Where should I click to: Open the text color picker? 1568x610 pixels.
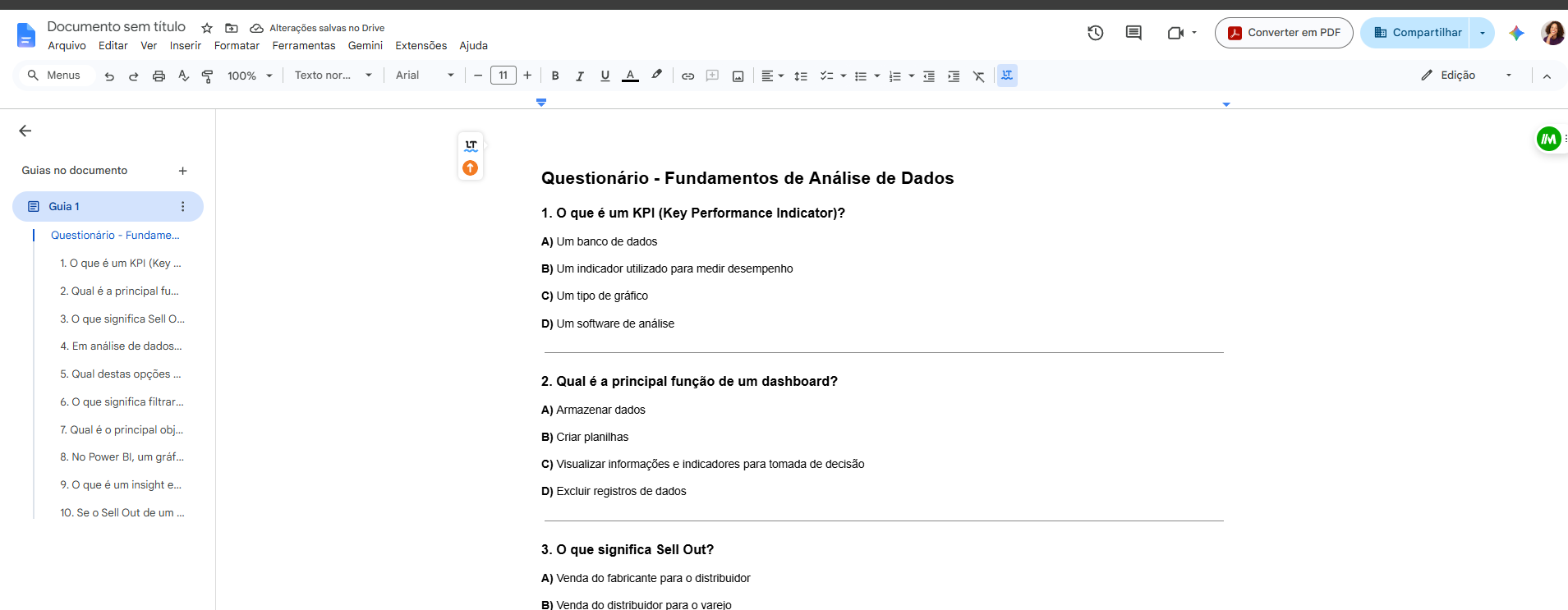coord(630,76)
